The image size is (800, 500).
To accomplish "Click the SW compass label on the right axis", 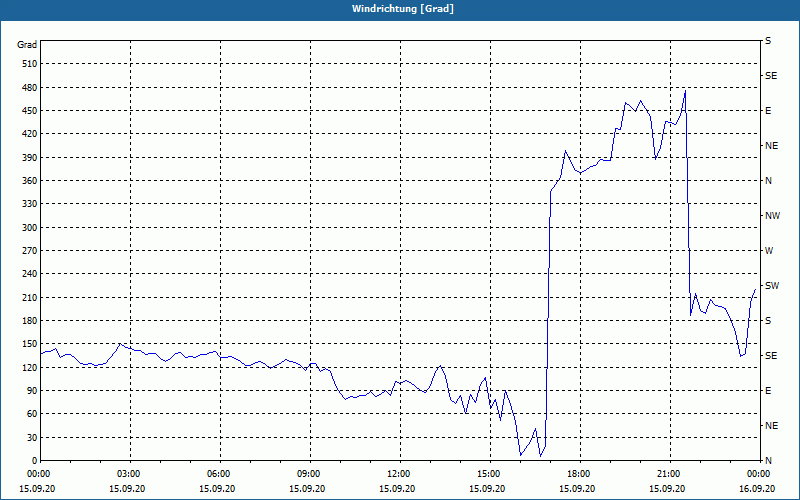I will pyautogui.click(x=772, y=286).
